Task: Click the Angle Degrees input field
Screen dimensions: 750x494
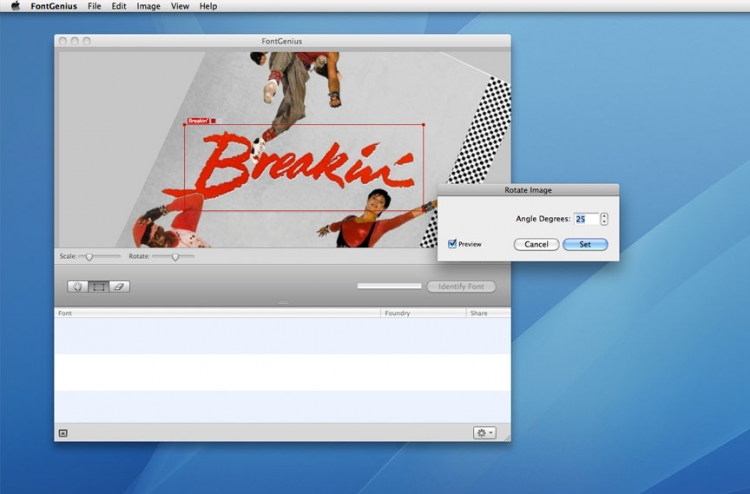Action: click(586, 219)
